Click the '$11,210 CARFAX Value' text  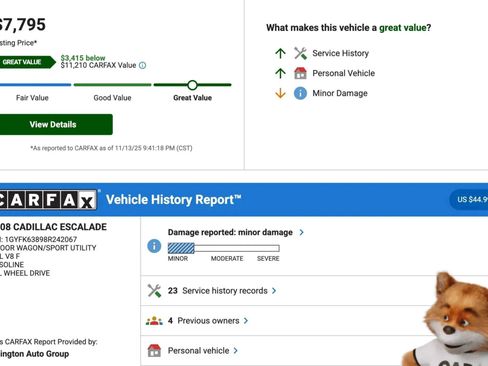(98, 65)
